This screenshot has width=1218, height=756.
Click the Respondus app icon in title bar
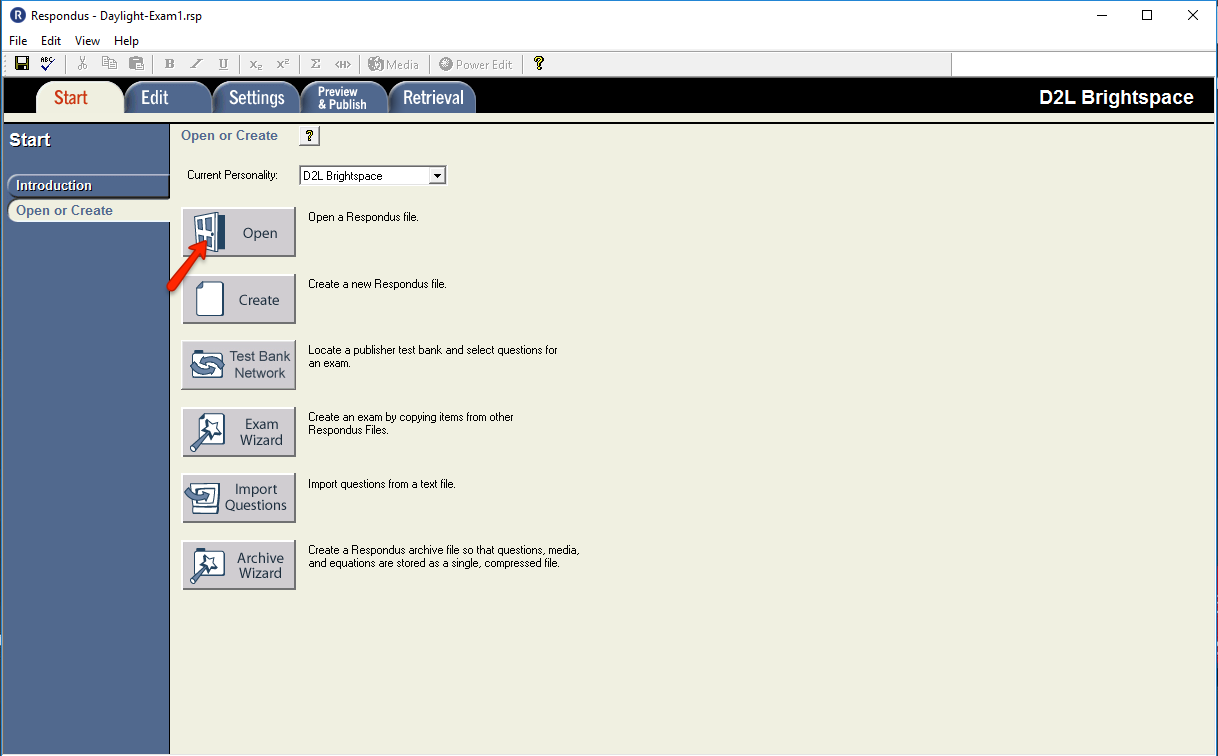pos(17,15)
